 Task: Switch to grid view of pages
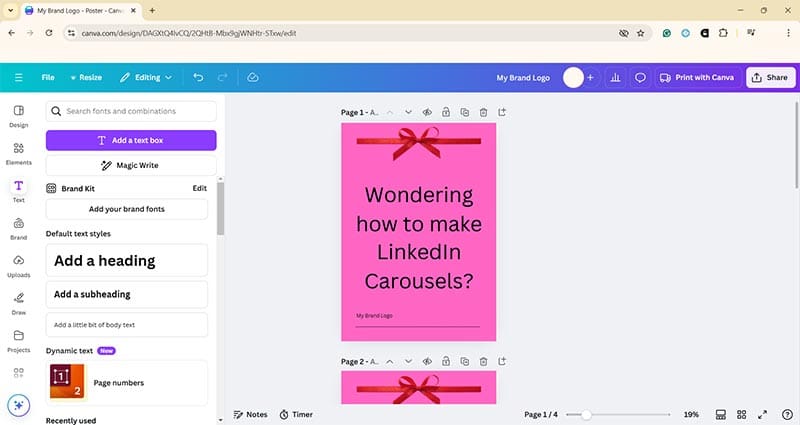pyautogui.click(x=741, y=414)
